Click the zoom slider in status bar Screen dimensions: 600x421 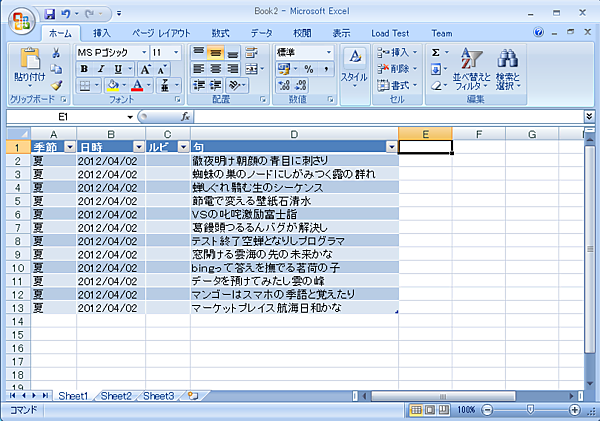click(529, 410)
